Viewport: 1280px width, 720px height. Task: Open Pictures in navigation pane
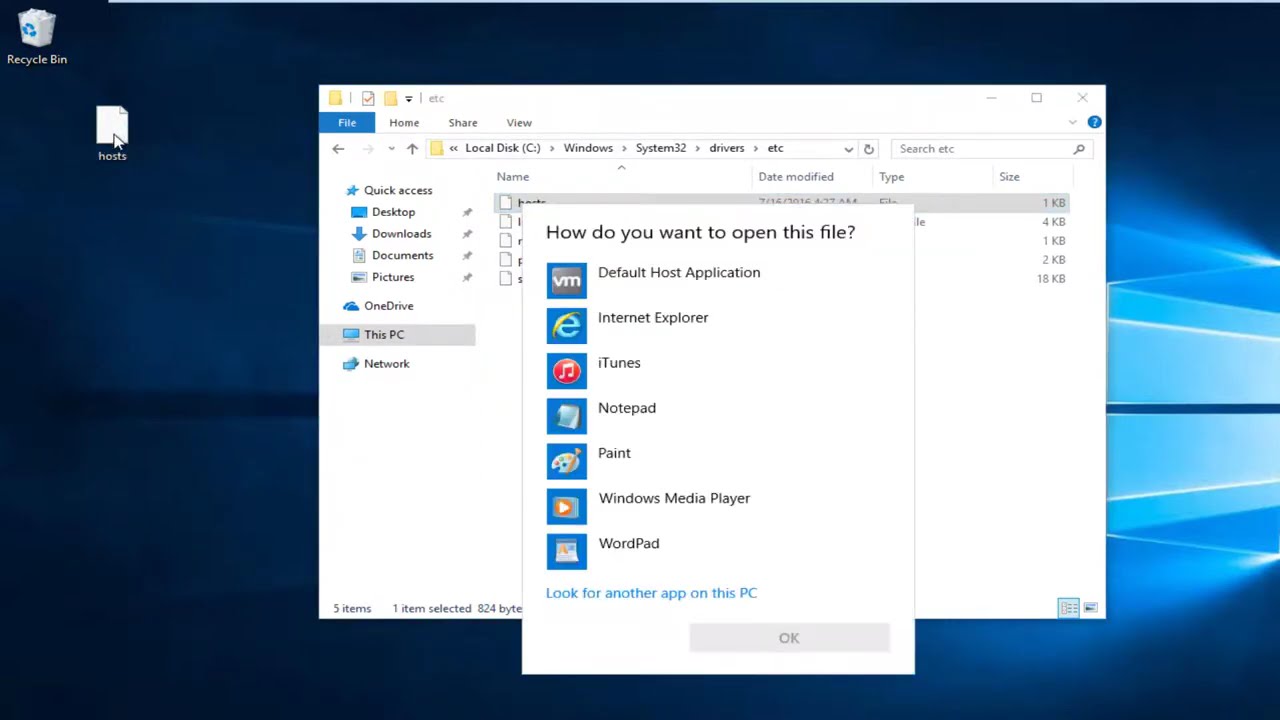pyautogui.click(x=393, y=277)
